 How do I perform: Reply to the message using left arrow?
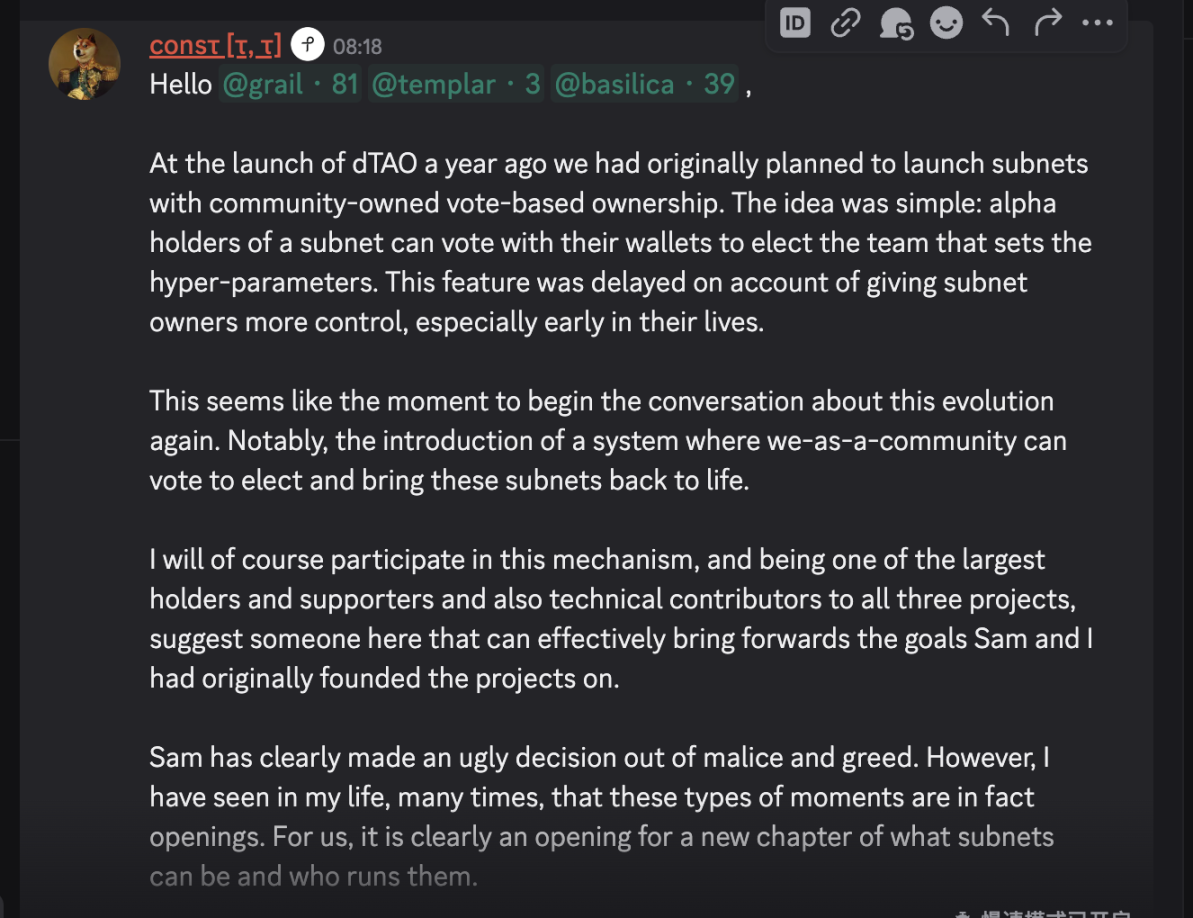click(996, 23)
